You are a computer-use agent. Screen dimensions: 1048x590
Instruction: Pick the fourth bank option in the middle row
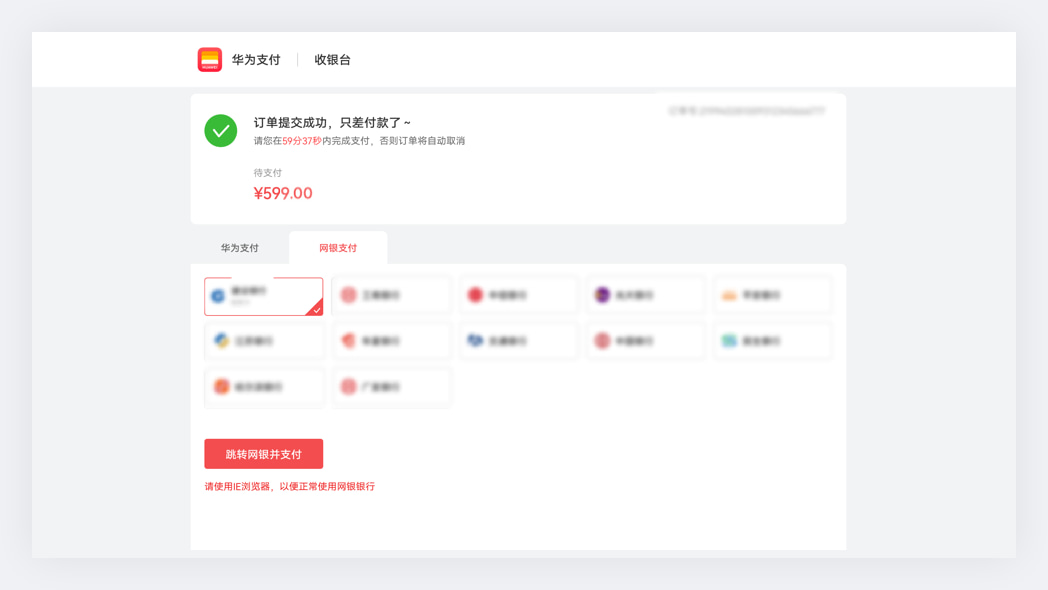coord(646,341)
